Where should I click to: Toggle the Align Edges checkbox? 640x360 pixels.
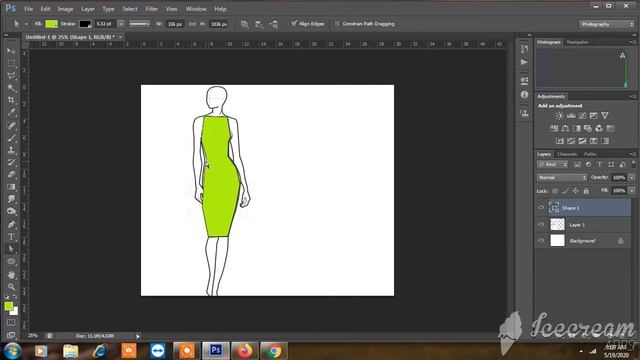point(294,24)
